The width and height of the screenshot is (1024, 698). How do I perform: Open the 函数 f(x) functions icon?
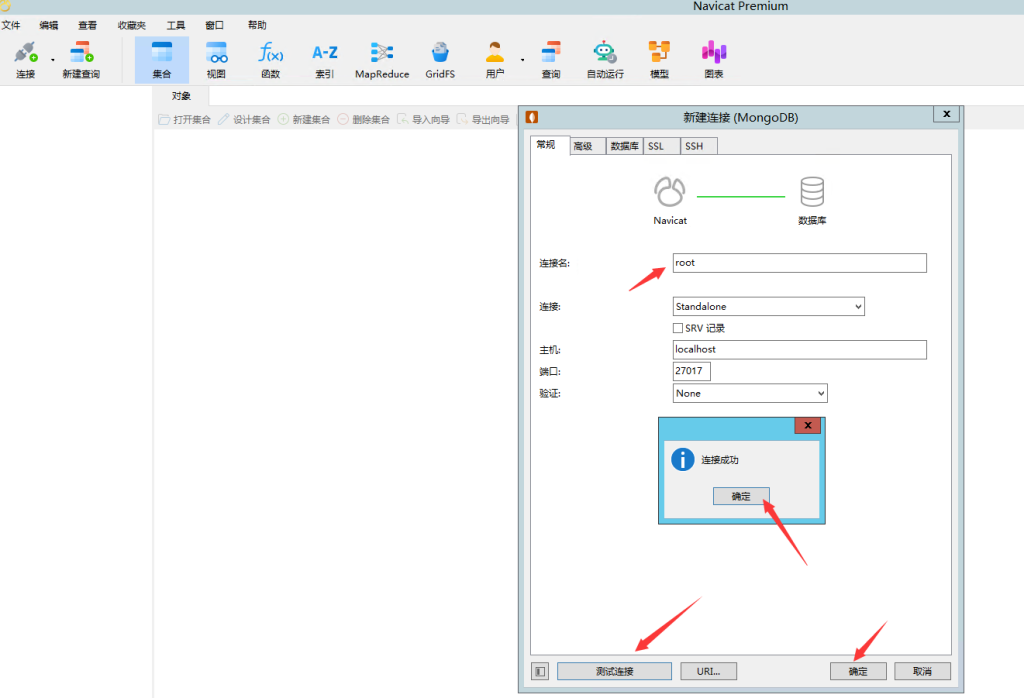(270, 59)
